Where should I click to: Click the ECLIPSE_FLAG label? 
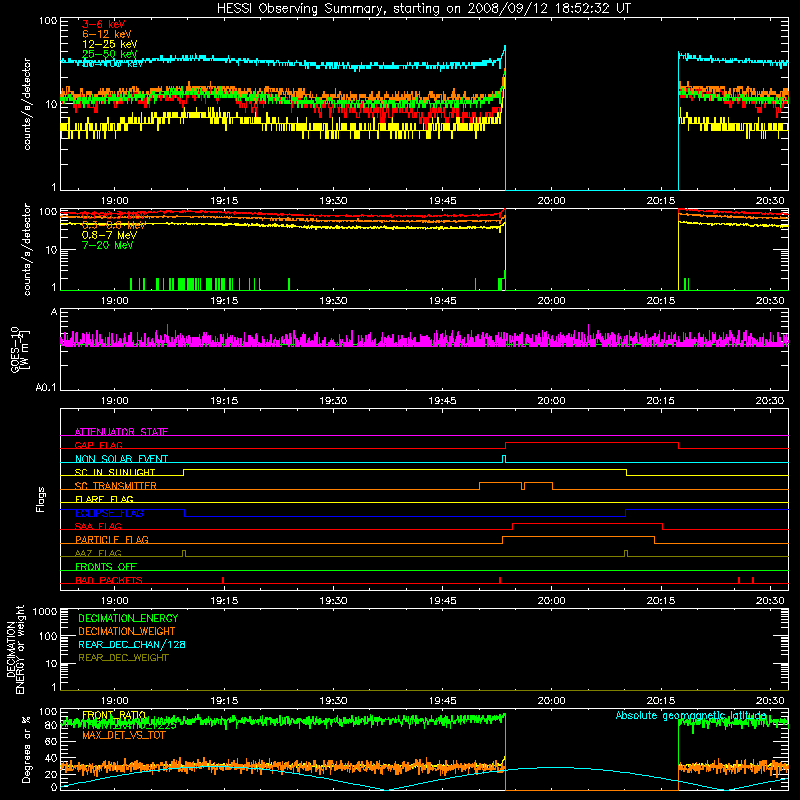[109, 513]
